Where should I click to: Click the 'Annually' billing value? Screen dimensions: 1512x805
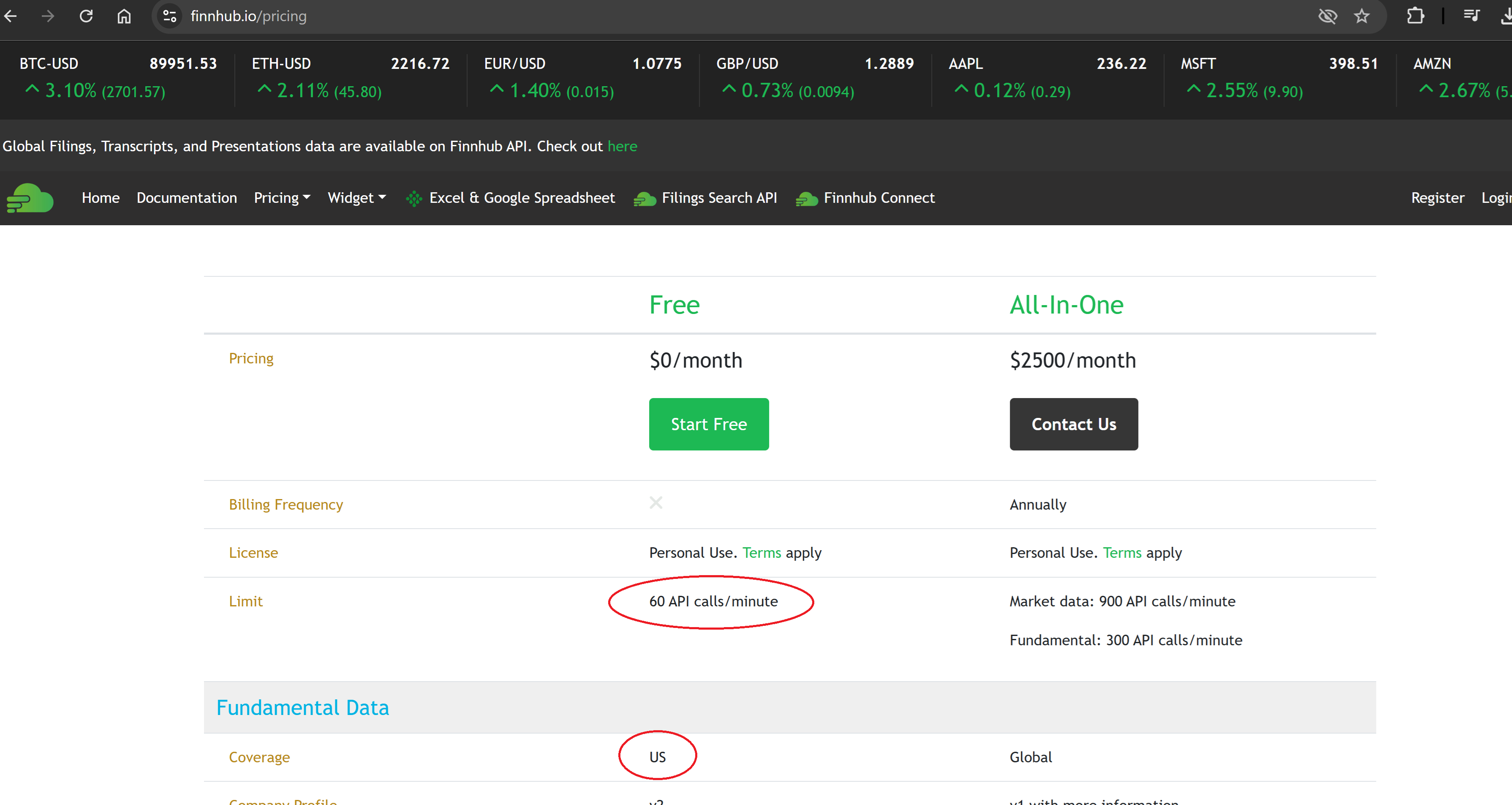[x=1038, y=505]
